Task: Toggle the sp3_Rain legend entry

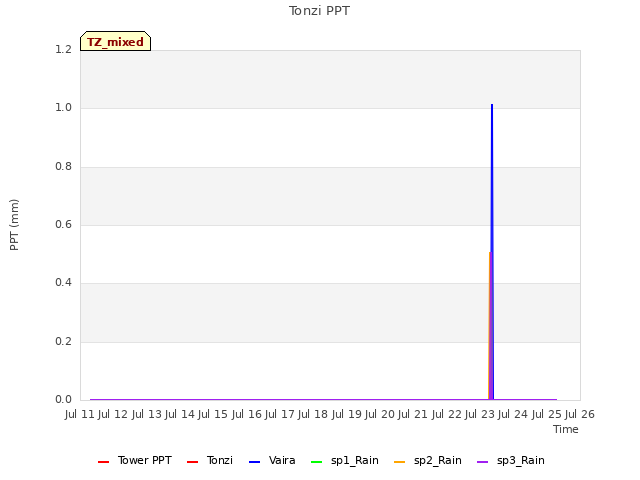Action: [511, 460]
